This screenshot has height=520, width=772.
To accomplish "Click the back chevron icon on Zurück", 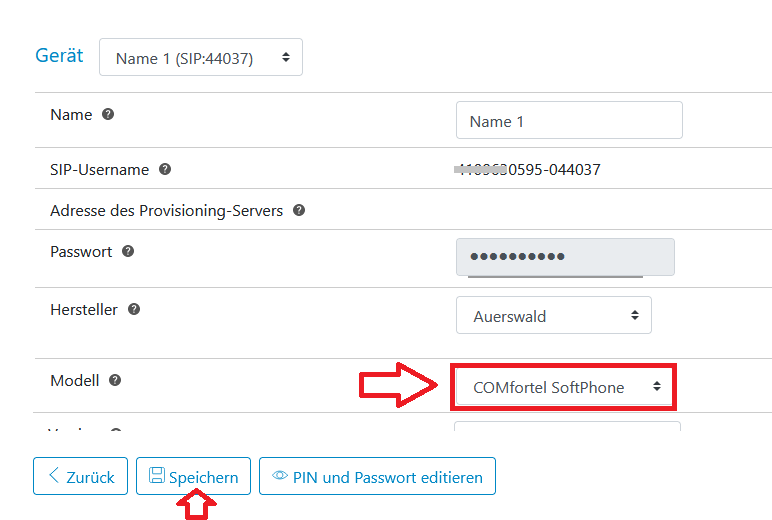I will [x=54, y=475].
